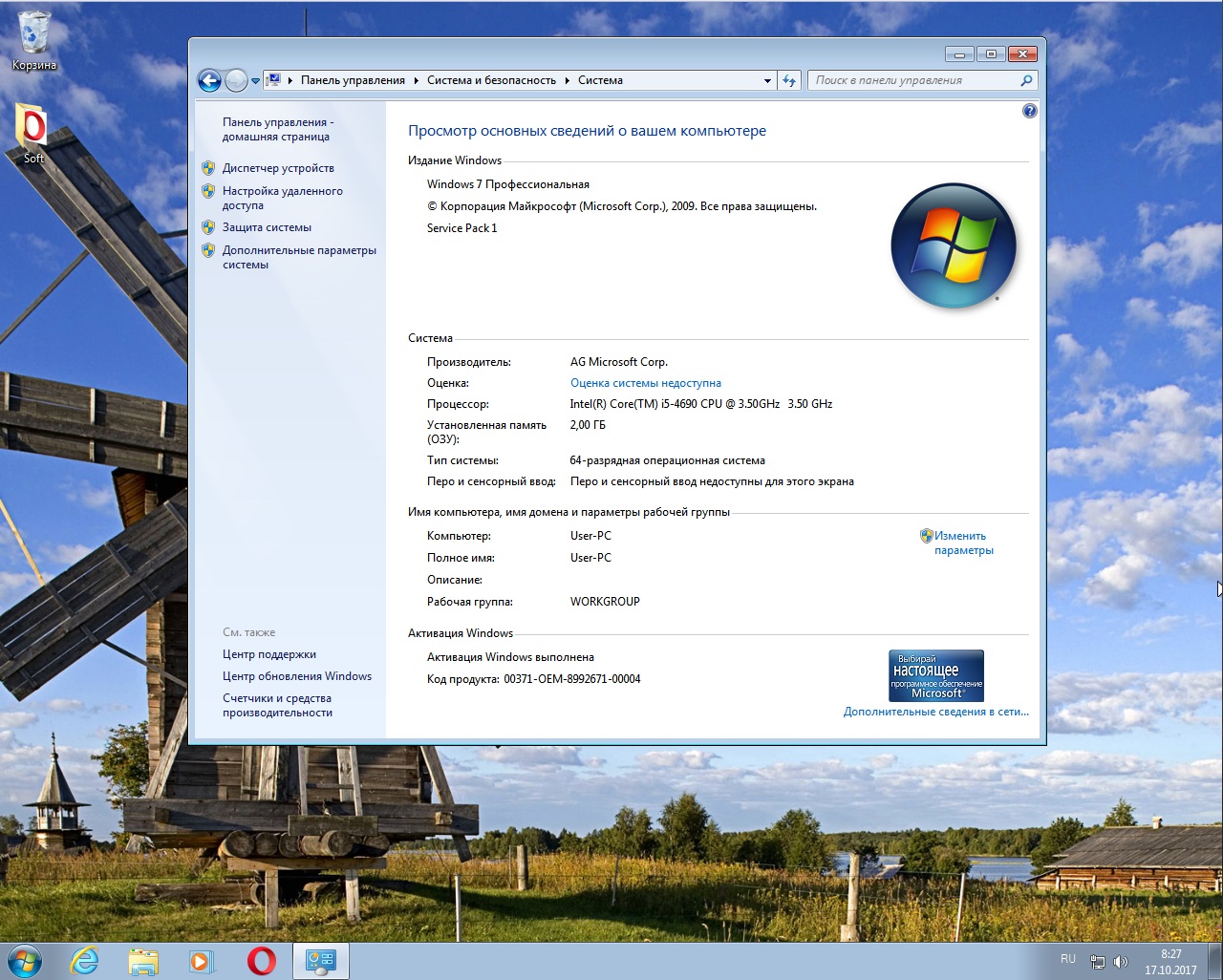The image size is (1223, 980).
Task: Click the Windows logo image
Action: (x=953, y=245)
